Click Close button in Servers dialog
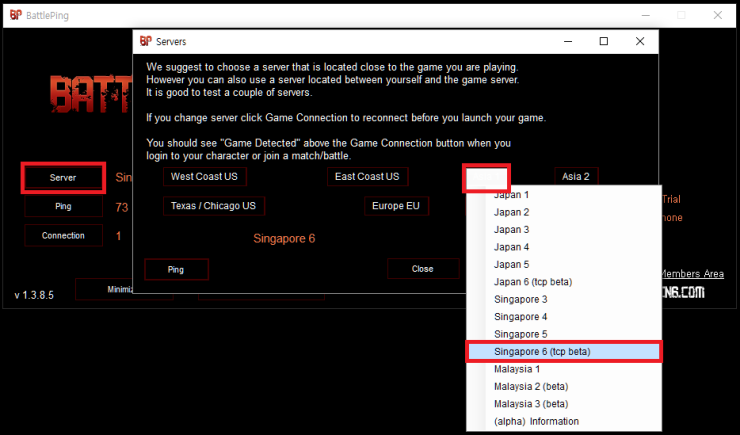 pyautogui.click(x=422, y=269)
